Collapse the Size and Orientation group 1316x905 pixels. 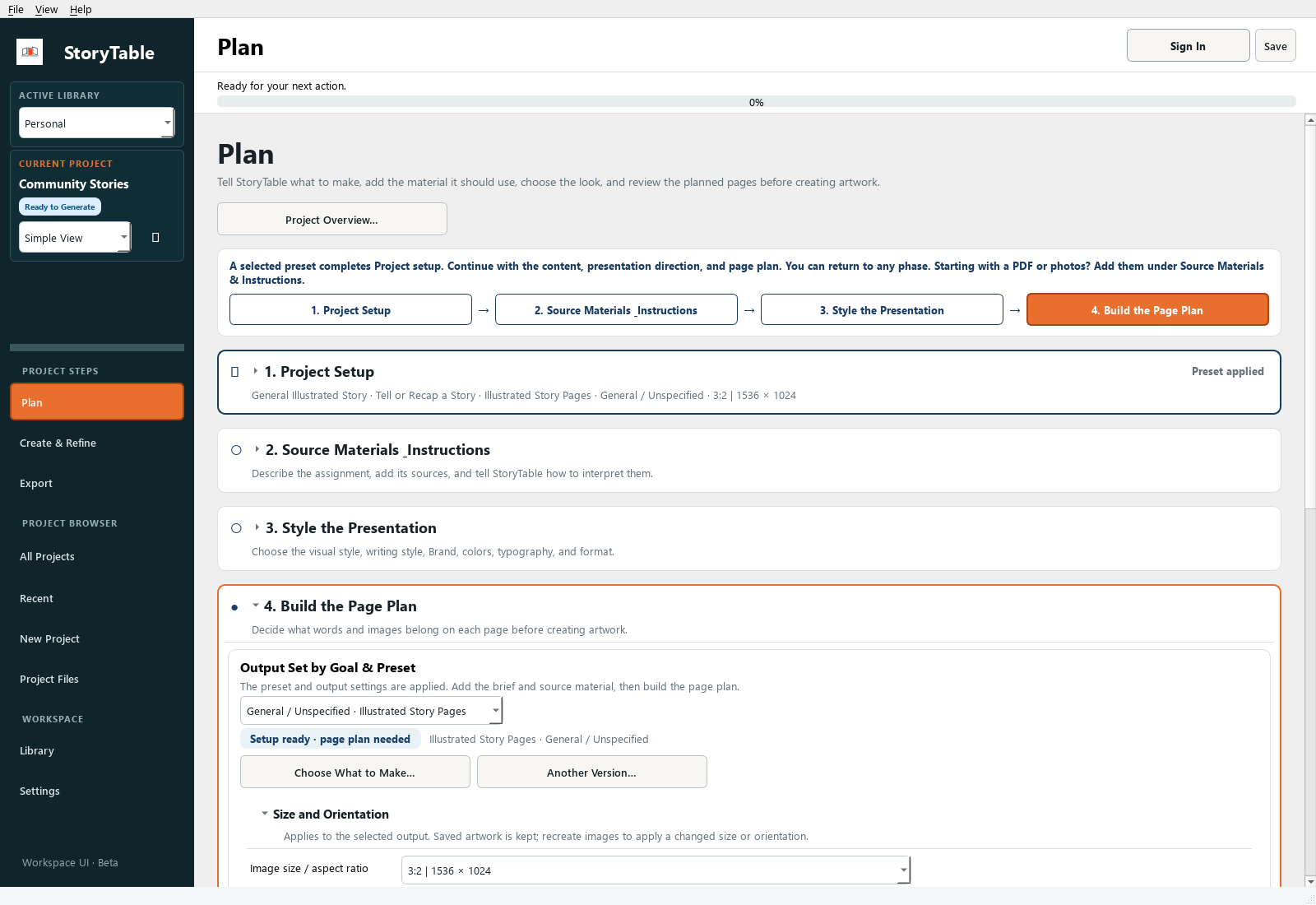point(265,814)
